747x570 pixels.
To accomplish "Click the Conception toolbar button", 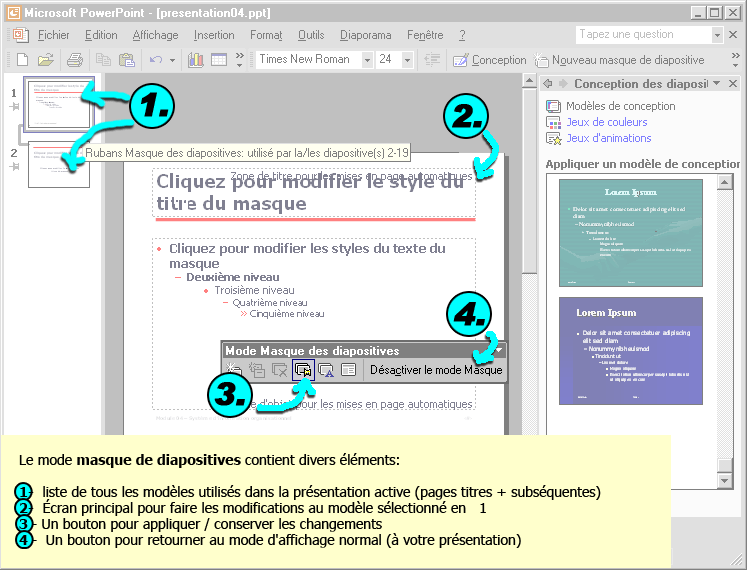I will click(489, 60).
